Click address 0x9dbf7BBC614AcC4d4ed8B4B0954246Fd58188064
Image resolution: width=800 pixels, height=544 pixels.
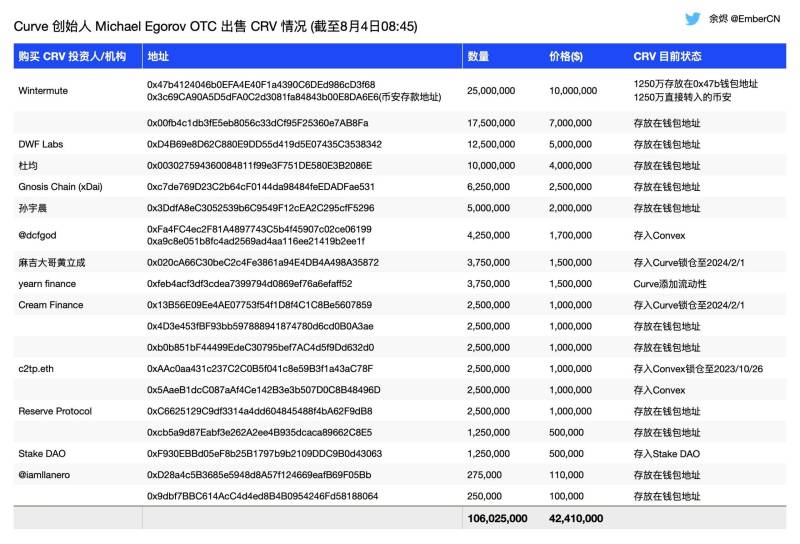(262, 497)
